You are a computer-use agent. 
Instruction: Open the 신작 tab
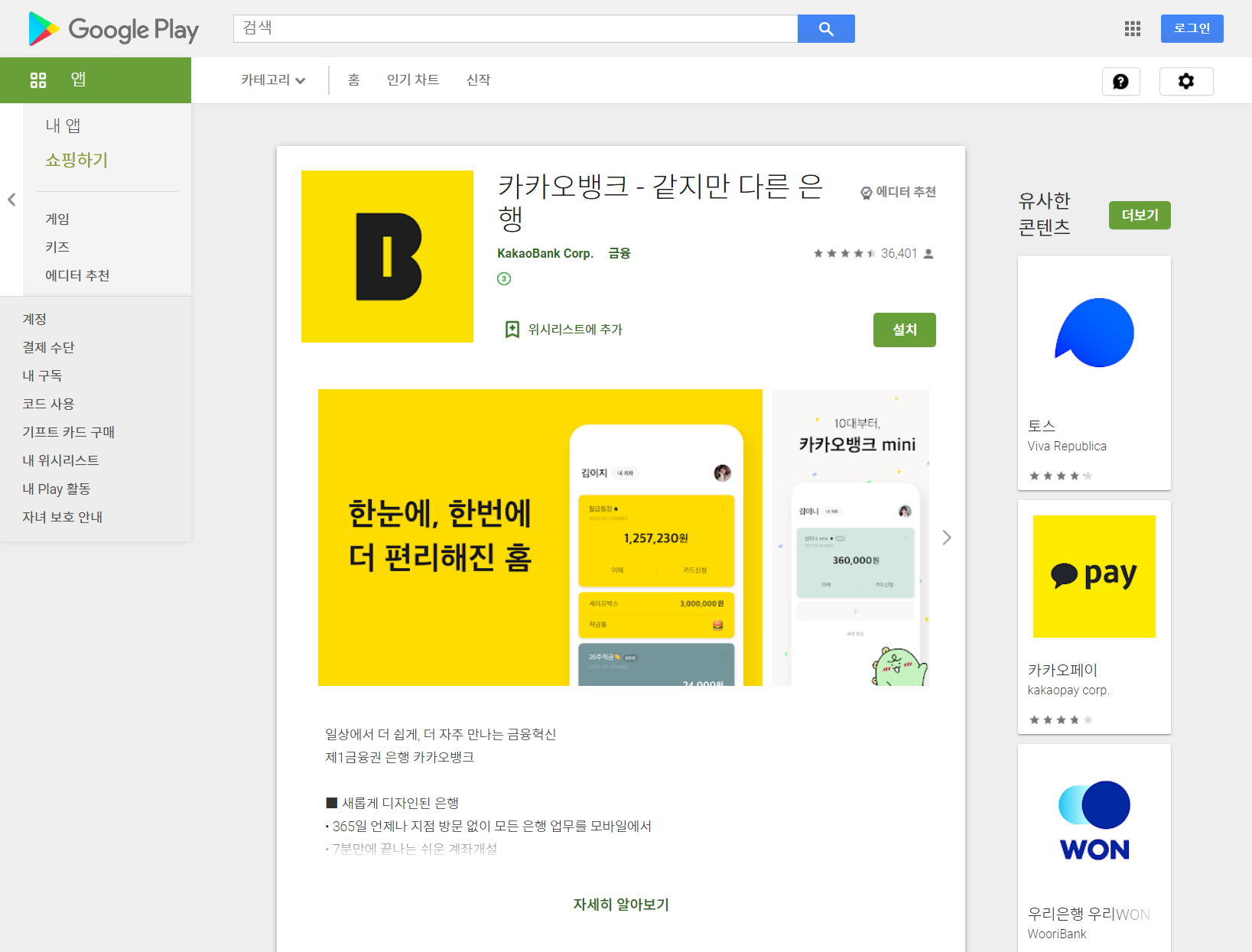[x=478, y=80]
